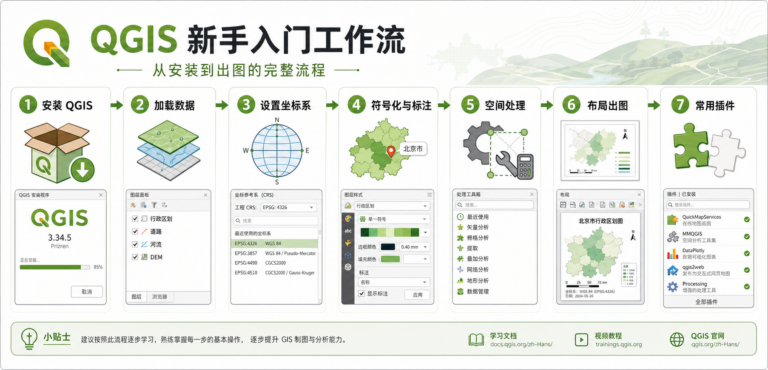Uncheck the 行政区划 layer checkbox
Viewport: 768px width, 370px height.
pyautogui.click(x=135, y=219)
